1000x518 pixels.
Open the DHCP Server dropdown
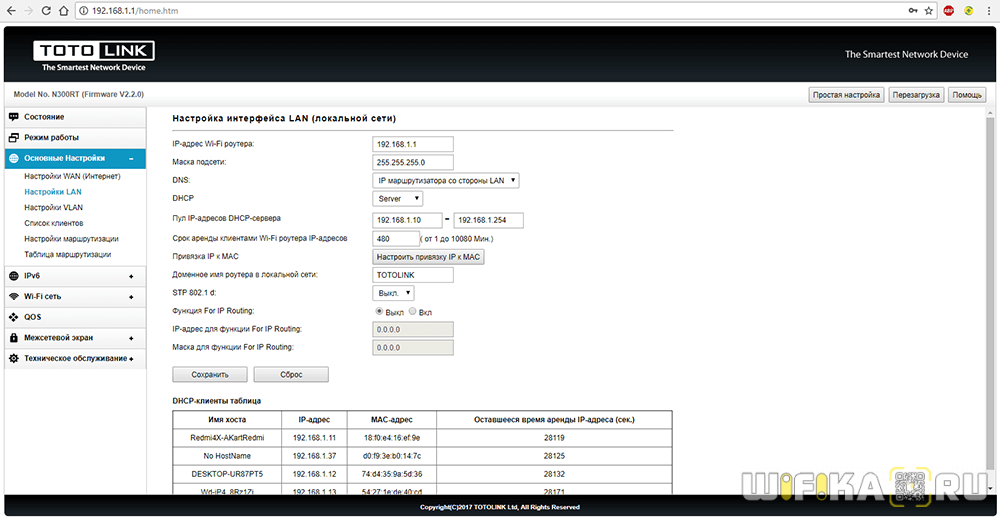point(398,199)
